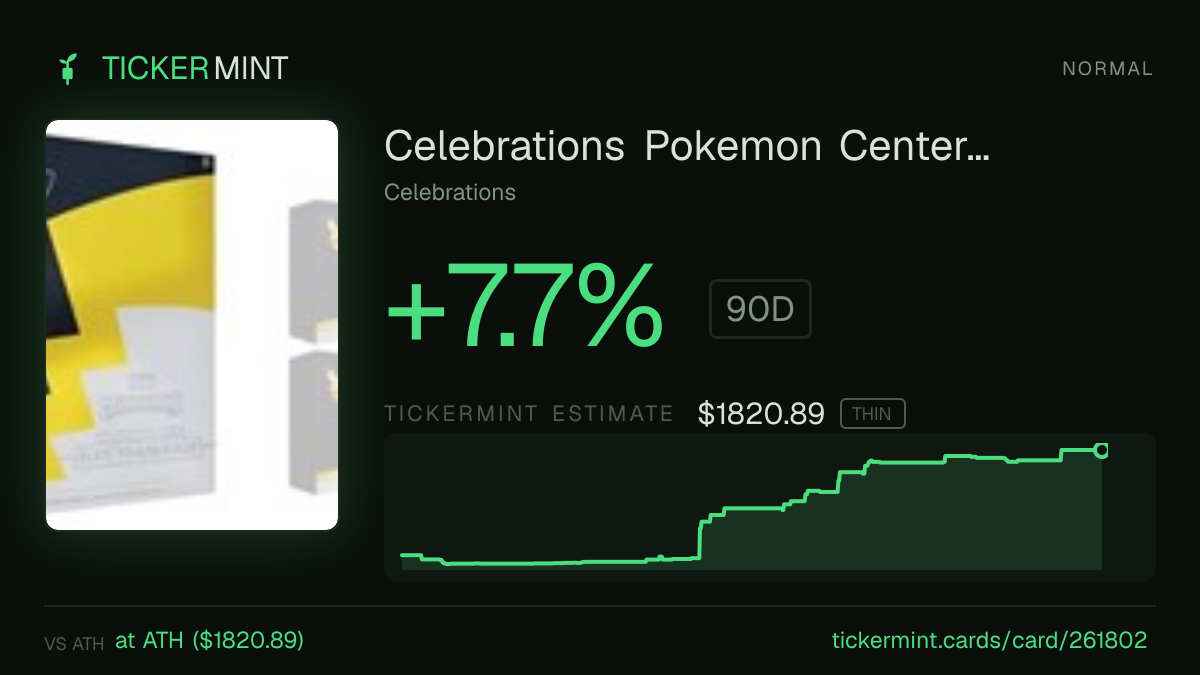Select the NORMAL variant label
The image size is (1200, 675).
coord(1108,69)
